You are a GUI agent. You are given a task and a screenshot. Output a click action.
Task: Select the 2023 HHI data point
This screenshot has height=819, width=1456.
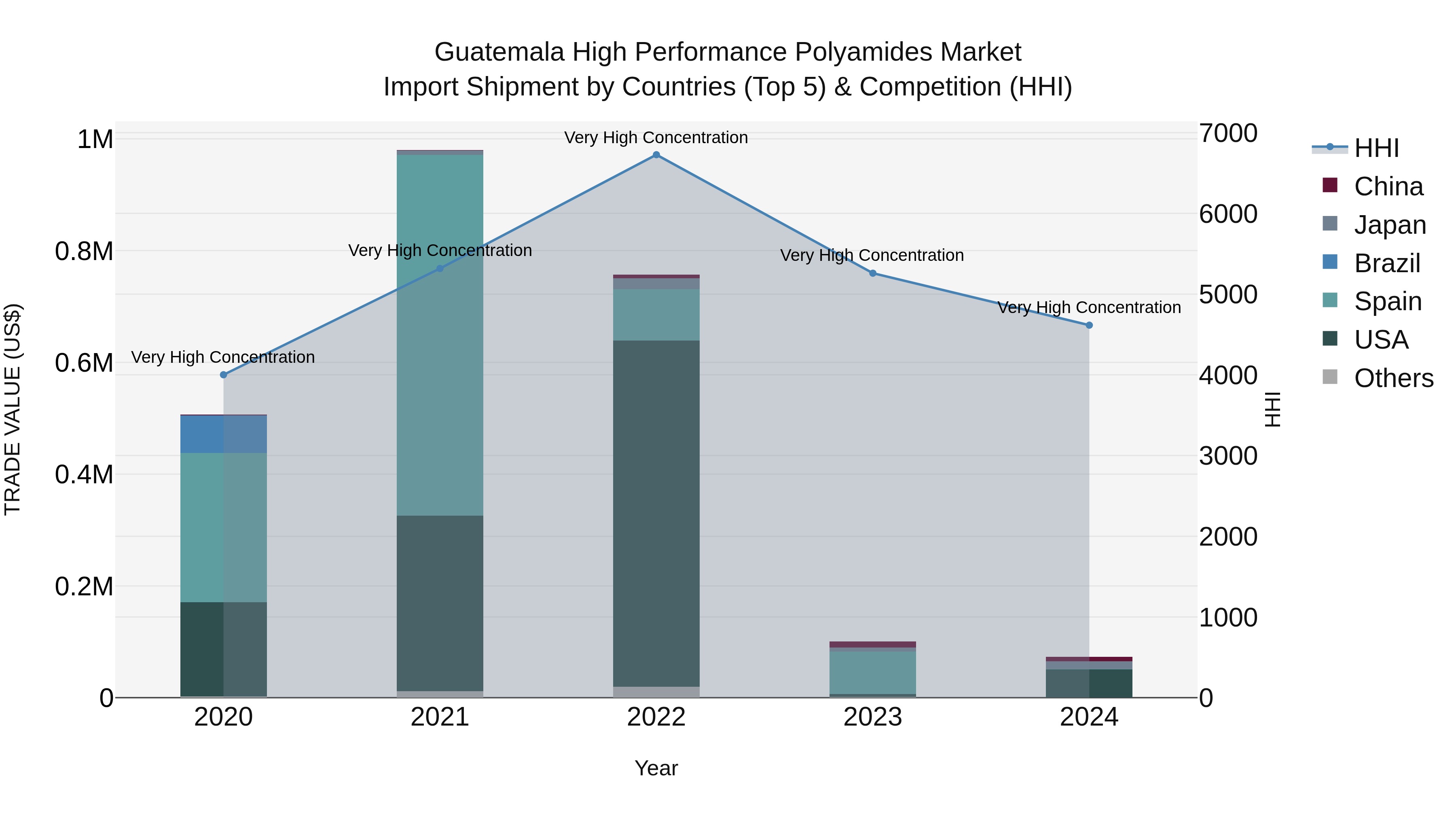(x=873, y=273)
